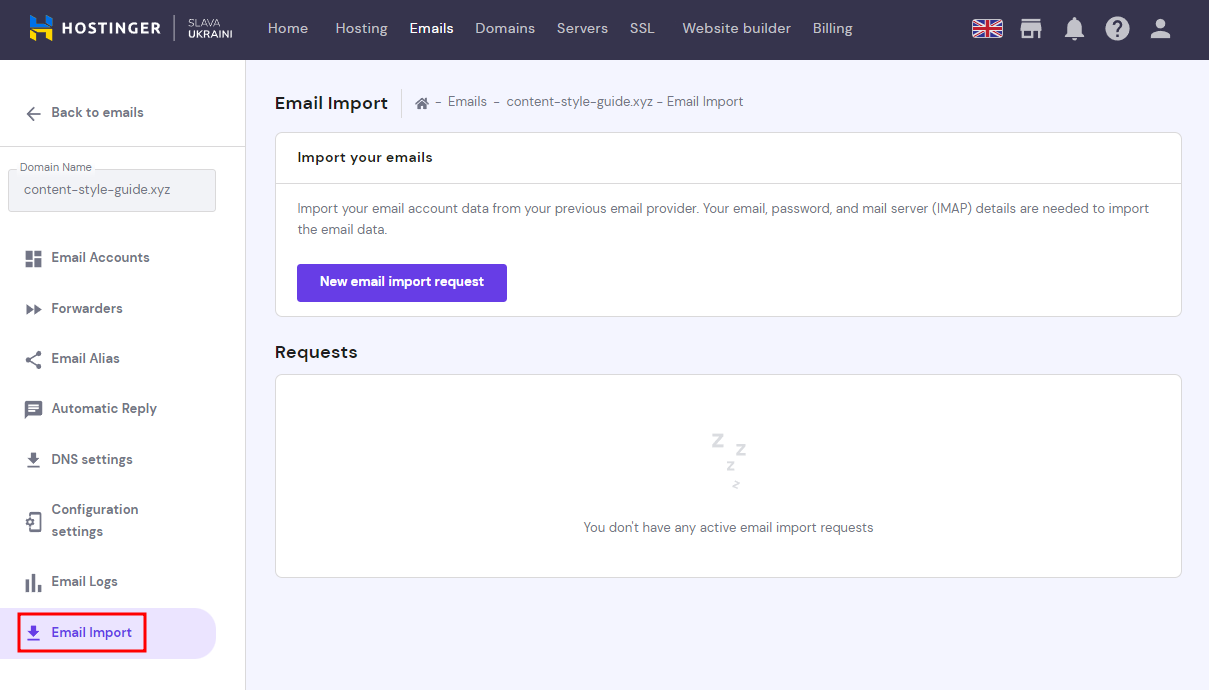Open DNS settings in the sidebar
This screenshot has height=690, width=1209.
92,460
